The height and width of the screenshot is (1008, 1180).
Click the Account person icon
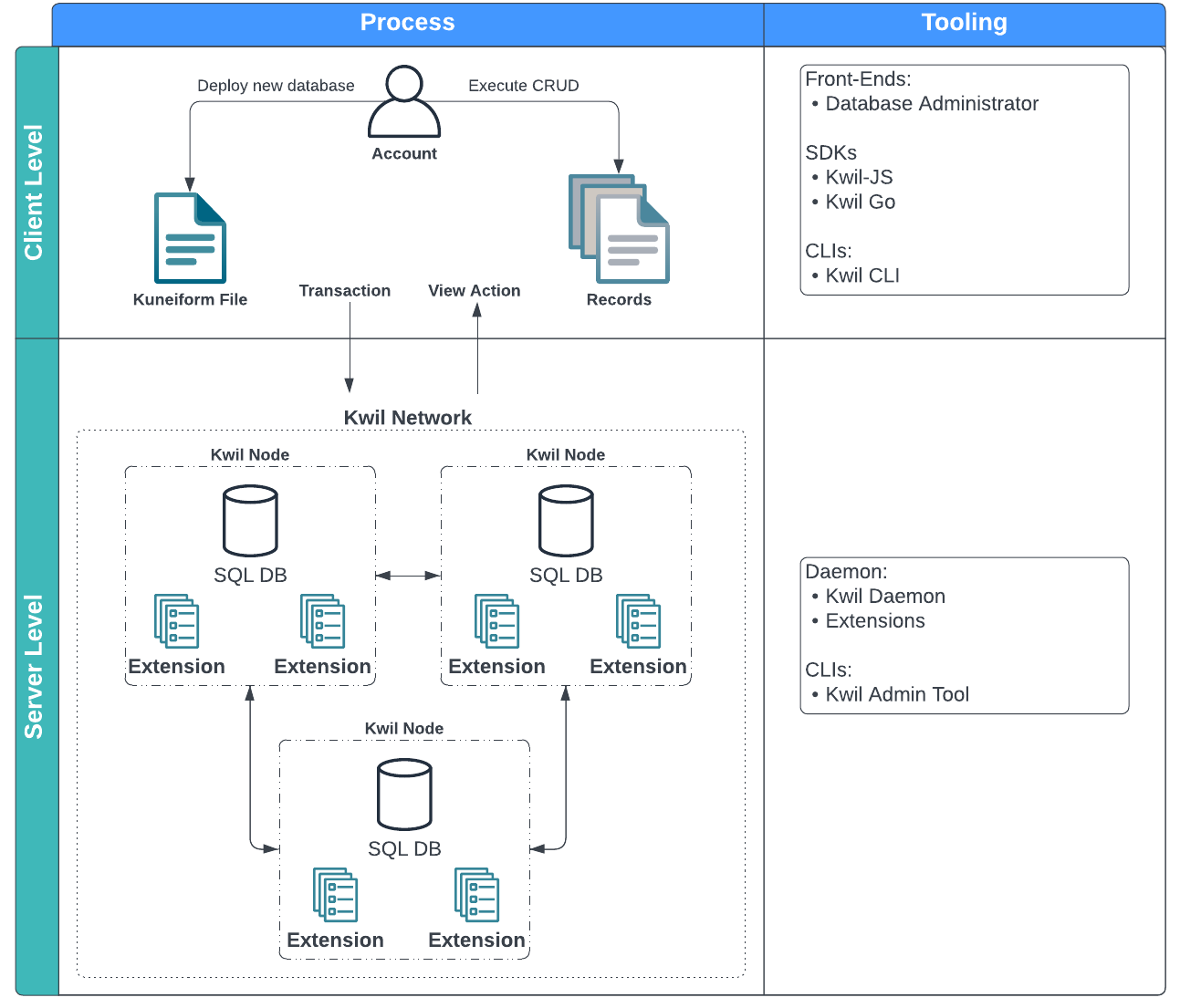pos(404,101)
